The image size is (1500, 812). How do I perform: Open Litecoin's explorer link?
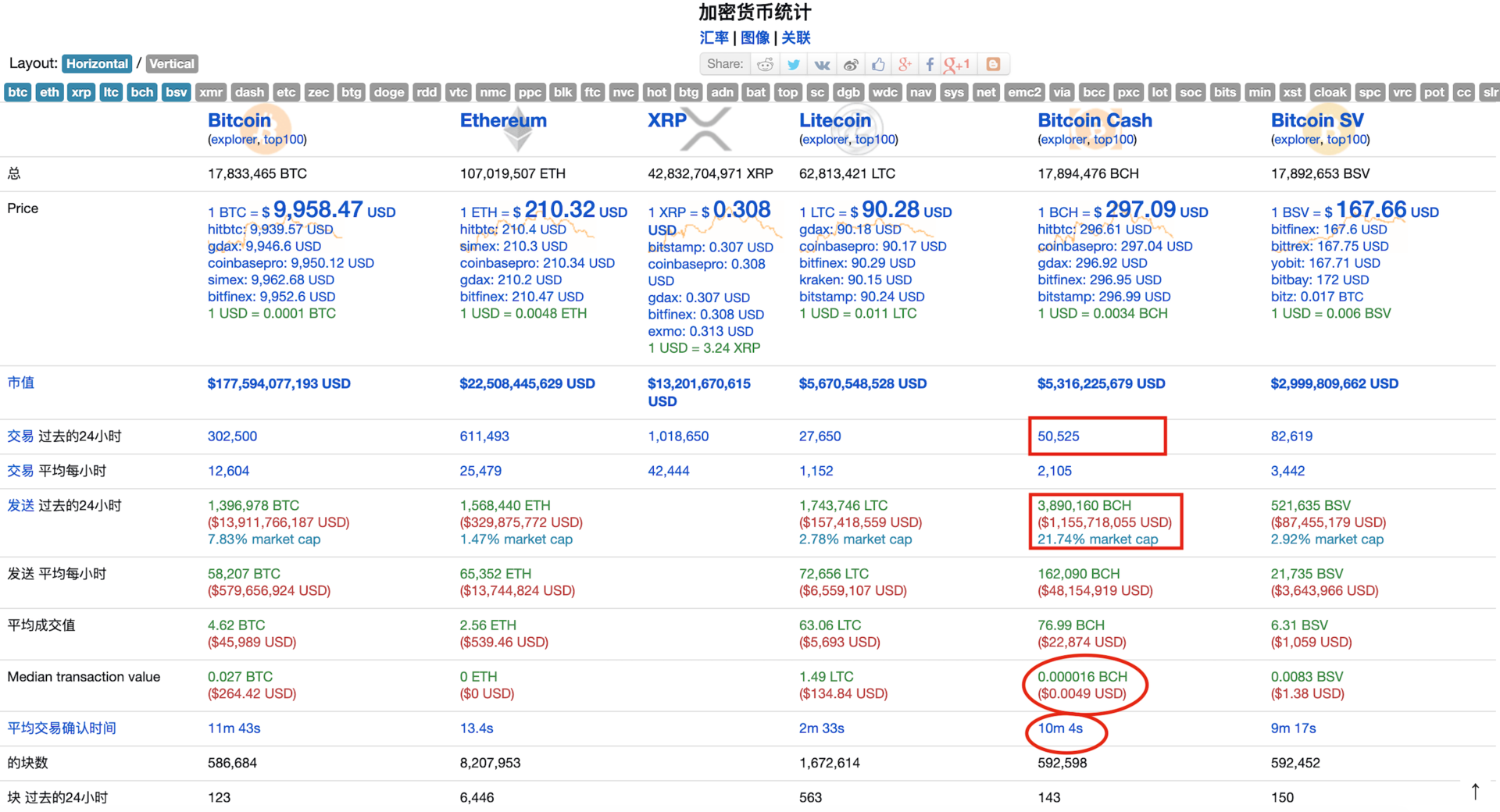(x=825, y=140)
